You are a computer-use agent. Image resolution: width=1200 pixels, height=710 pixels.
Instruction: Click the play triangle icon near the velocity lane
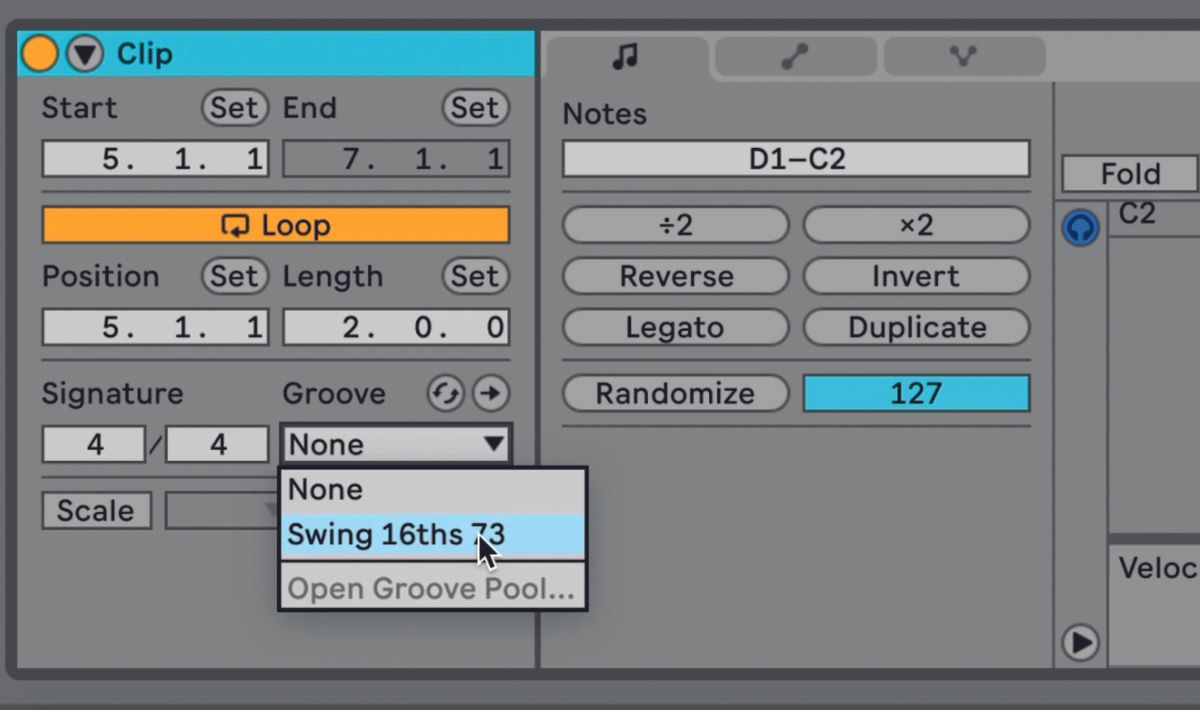pos(1080,642)
